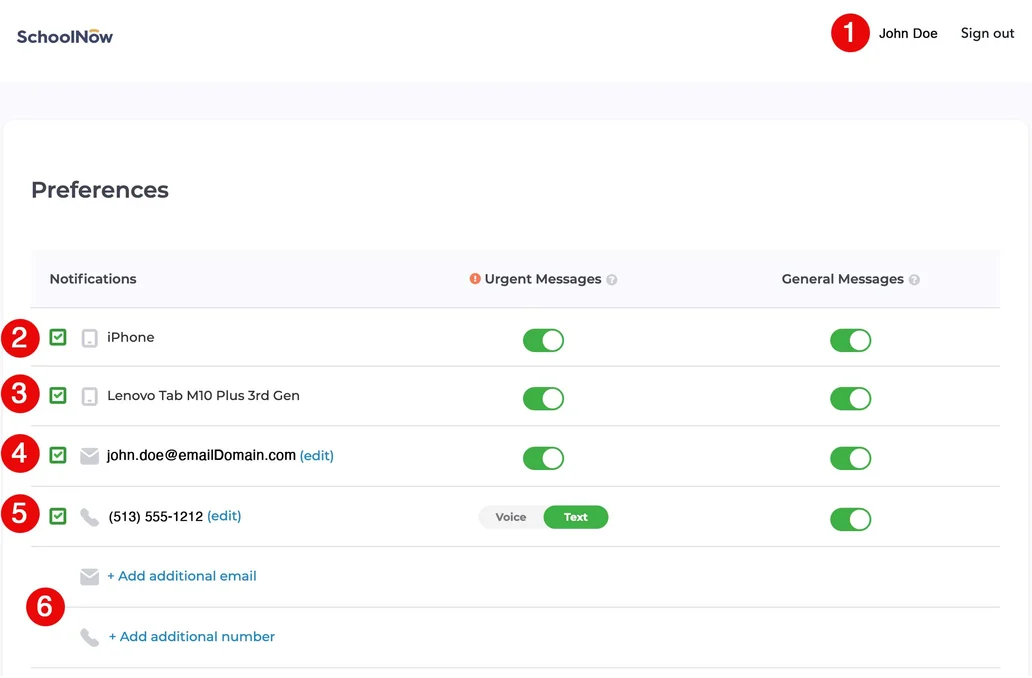Image resolution: width=1032 pixels, height=678 pixels.
Task: Uncheck the phone number checkbox
Action: tap(58, 516)
